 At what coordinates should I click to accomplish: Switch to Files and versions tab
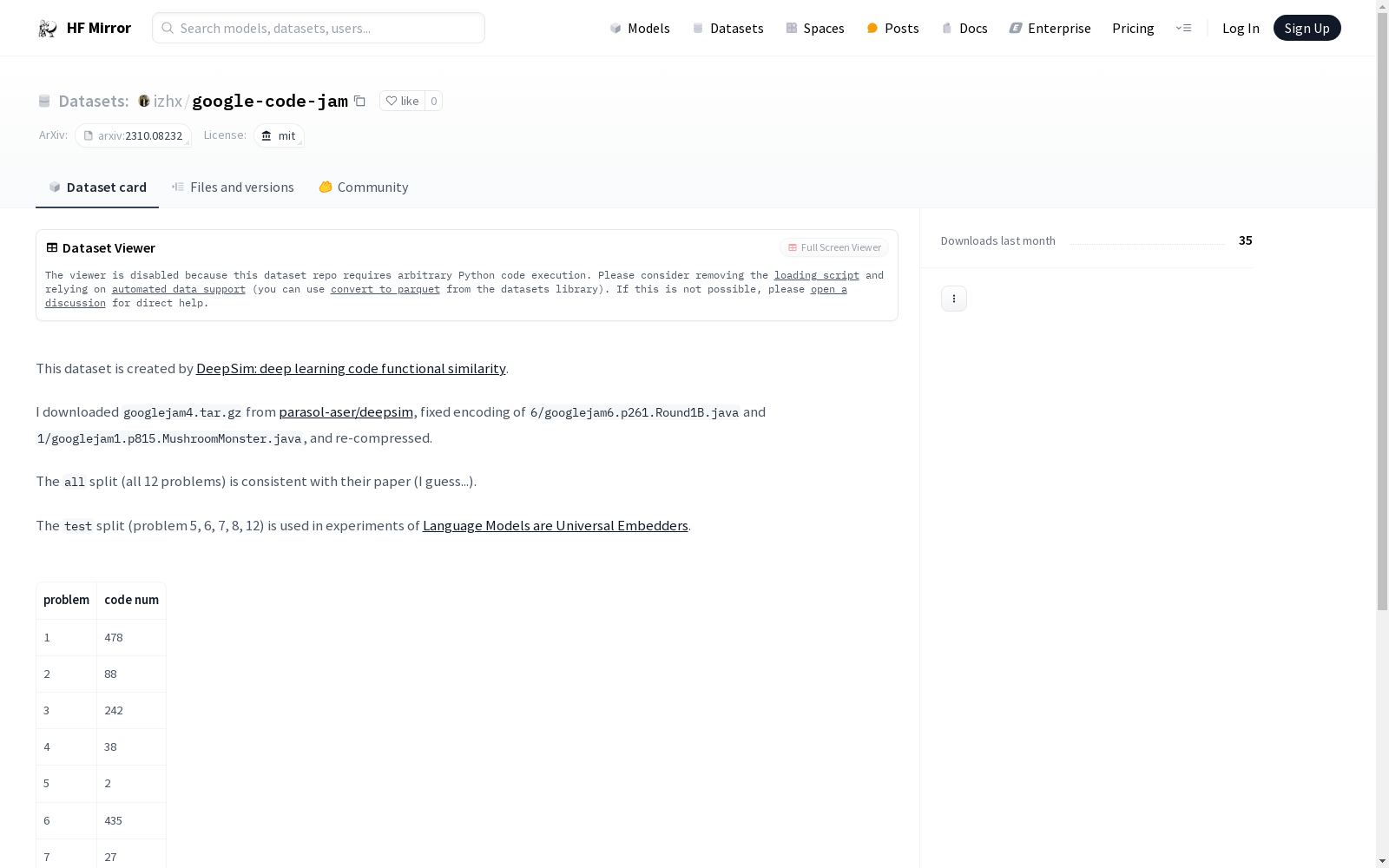coord(233,187)
